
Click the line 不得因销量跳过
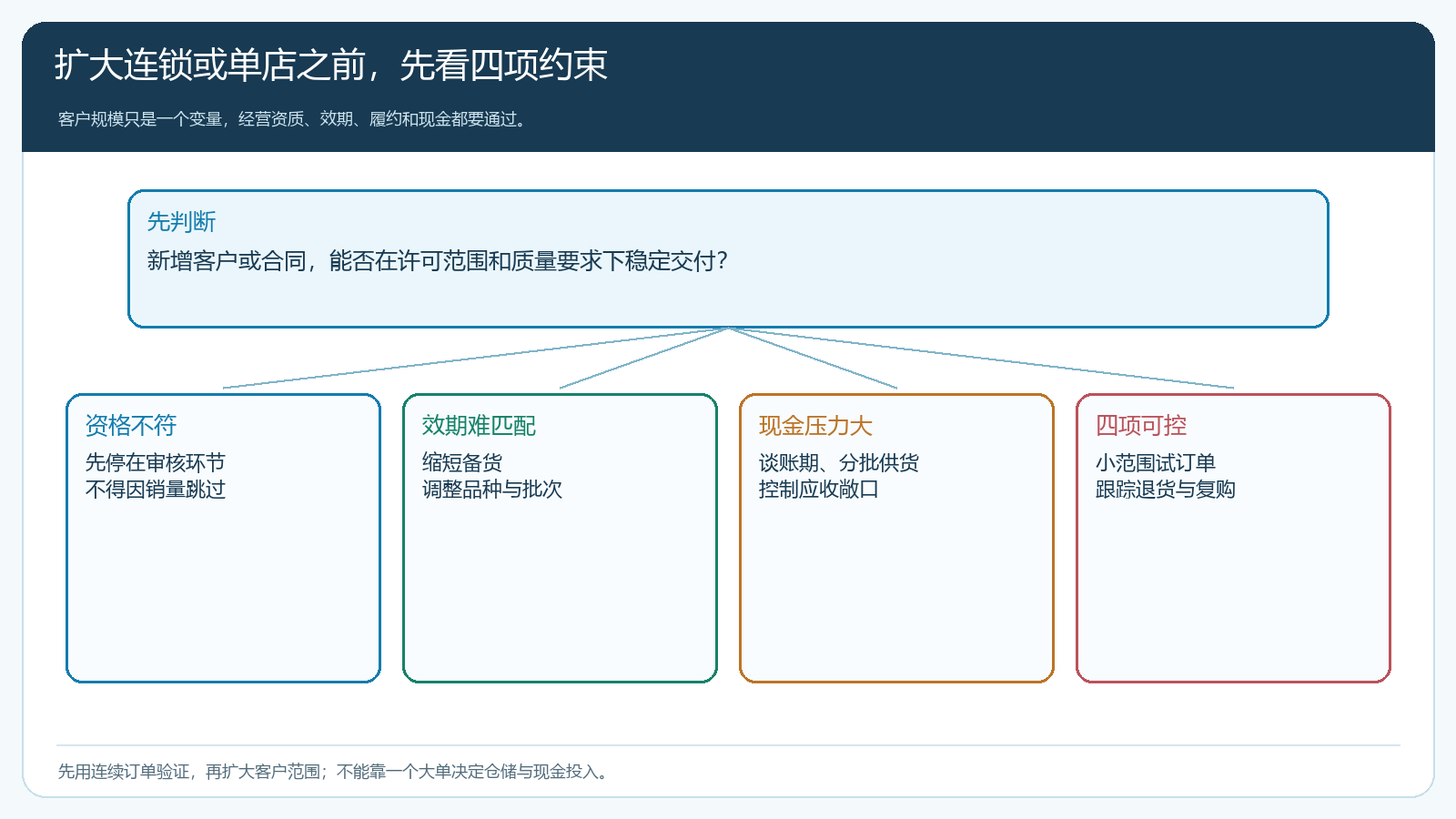pyautogui.click(x=155, y=490)
